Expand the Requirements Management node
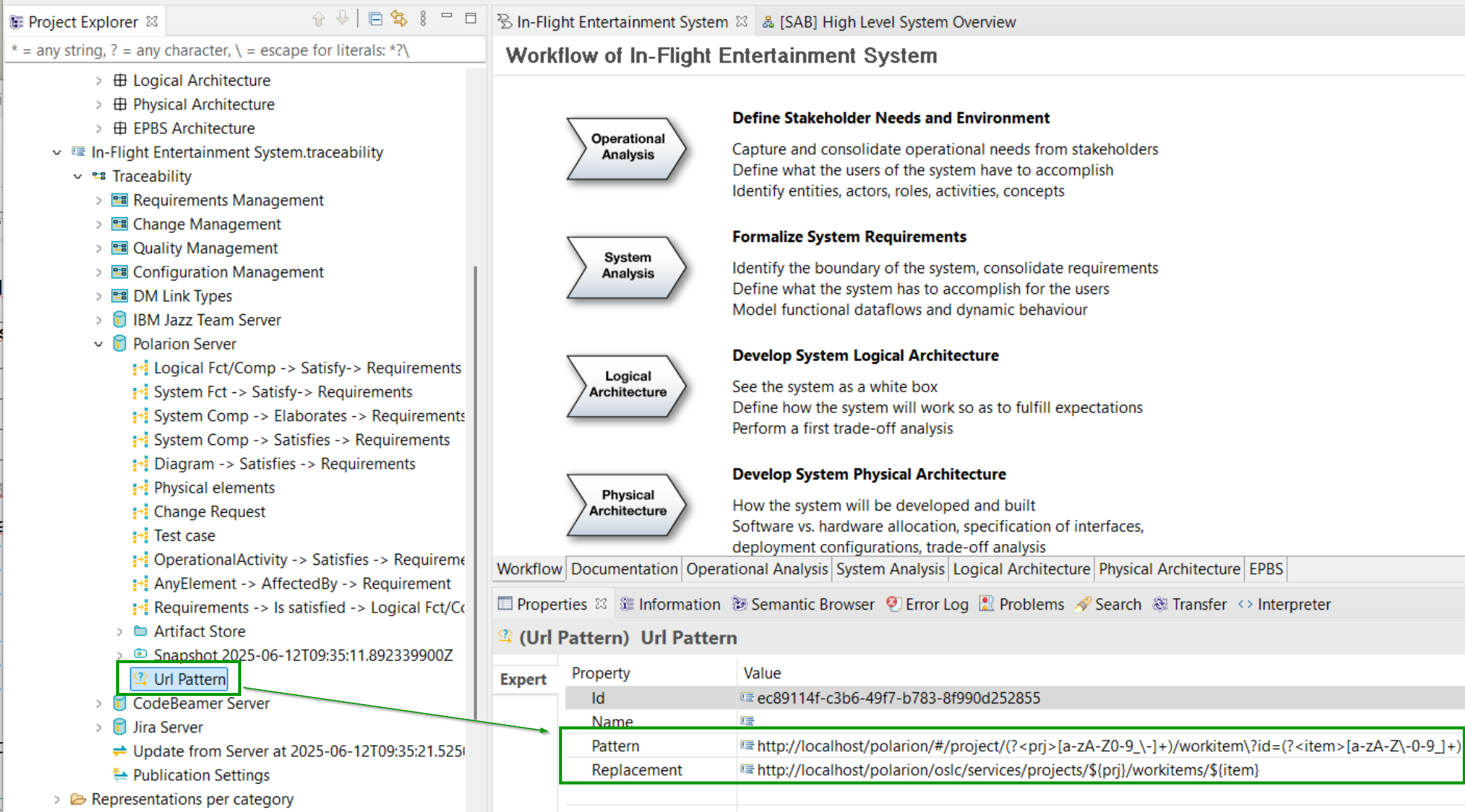 [98, 200]
